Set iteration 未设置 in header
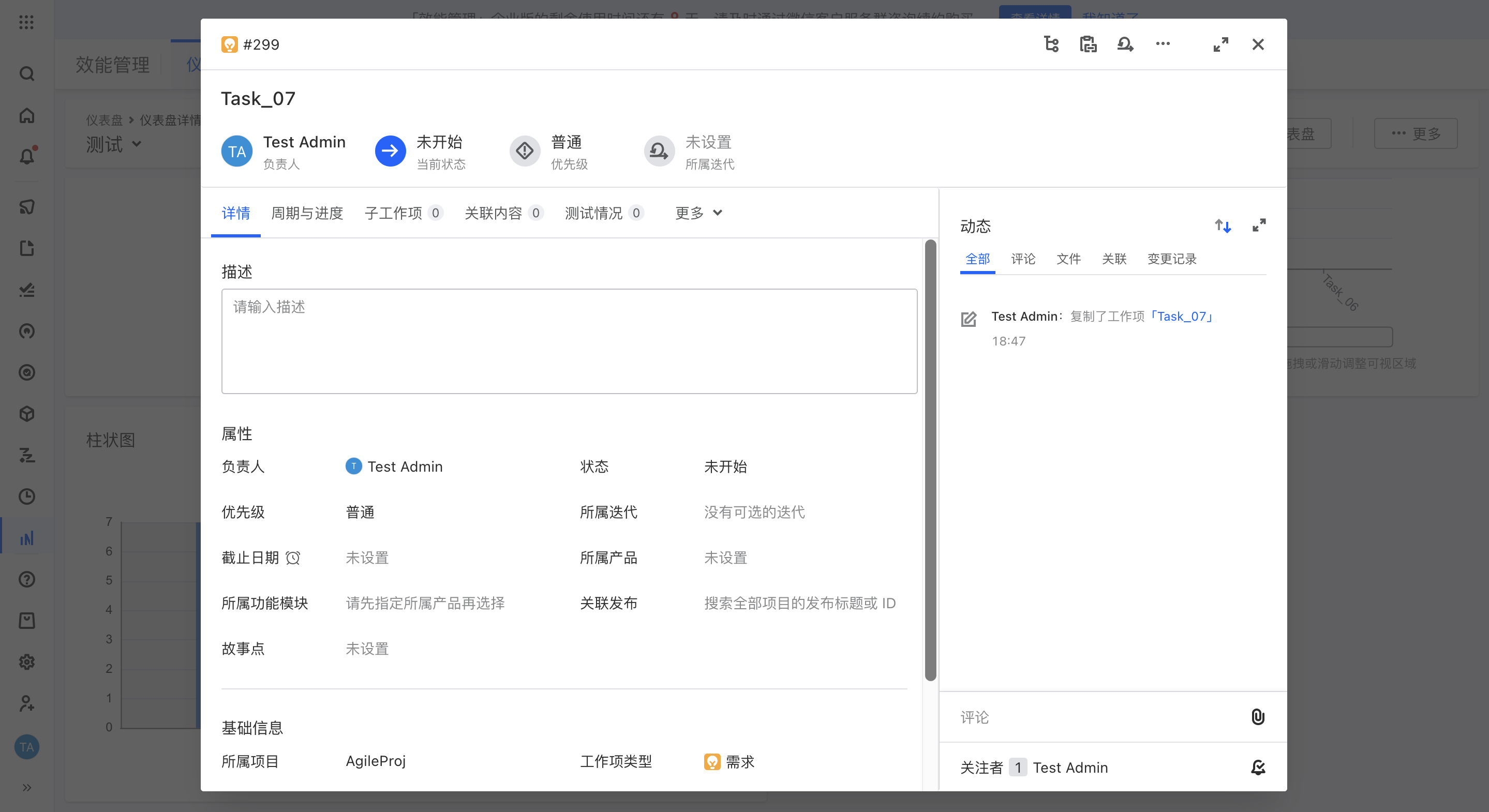Viewport: 1489px width, 812px height. (x=690, y=152)
